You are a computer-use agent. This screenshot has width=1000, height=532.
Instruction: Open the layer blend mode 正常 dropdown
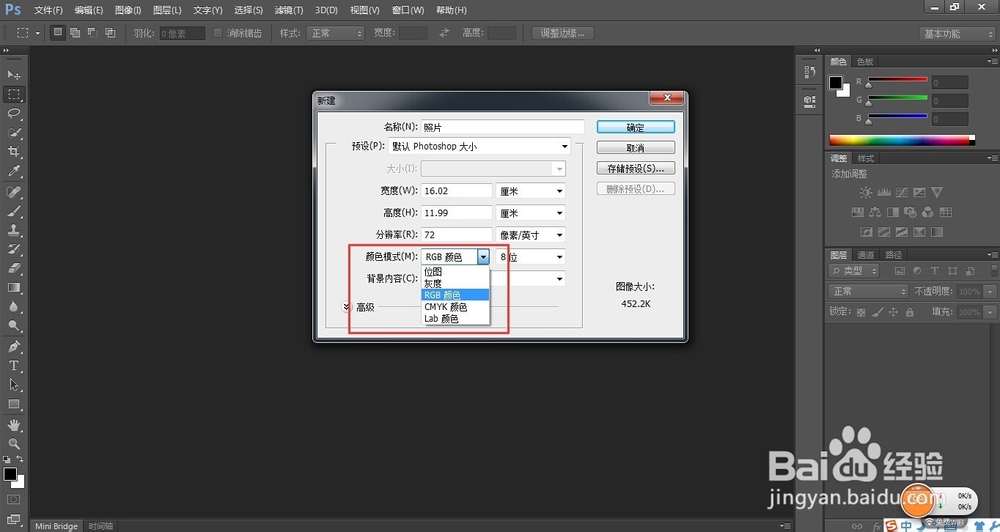click(869, 291)
